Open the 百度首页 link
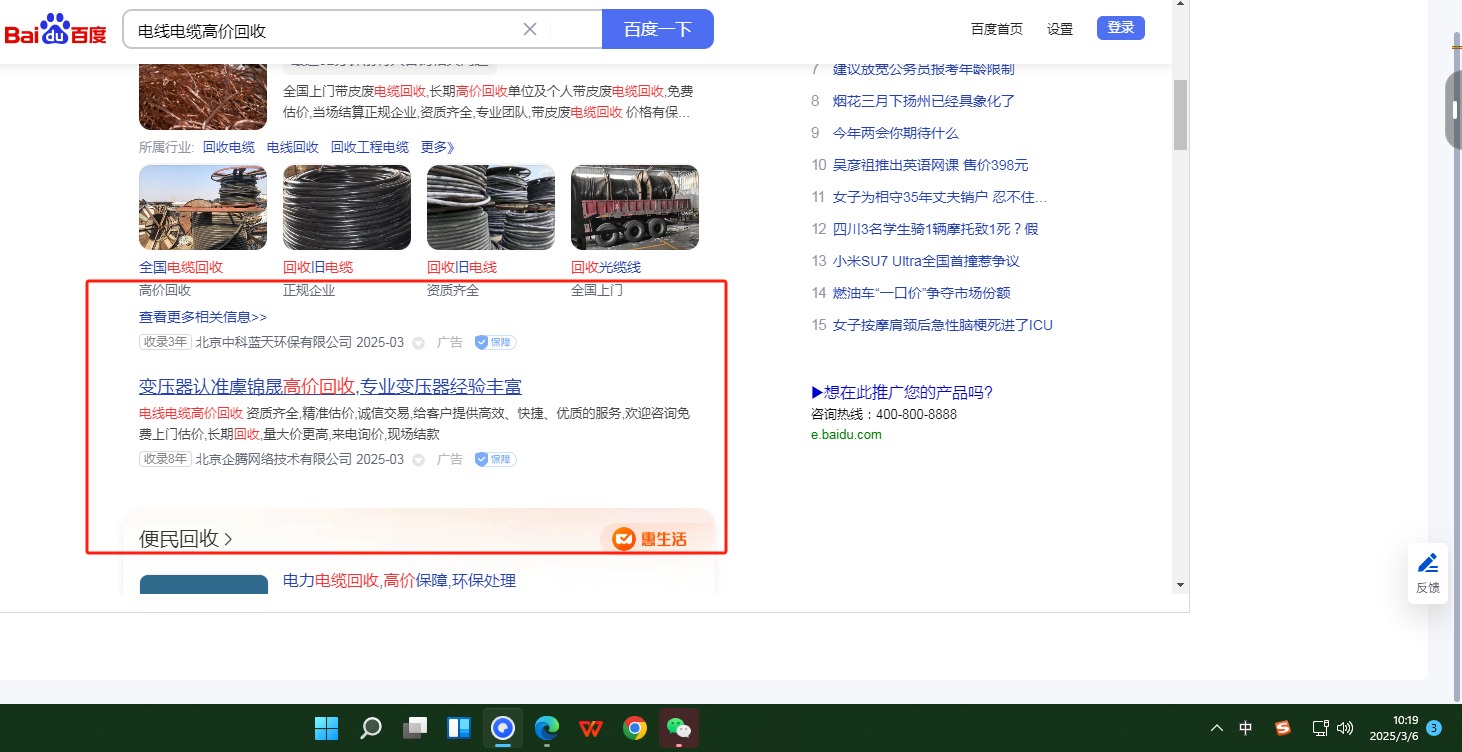This screenshot has width=1462, height=752. tap(997, 29)
